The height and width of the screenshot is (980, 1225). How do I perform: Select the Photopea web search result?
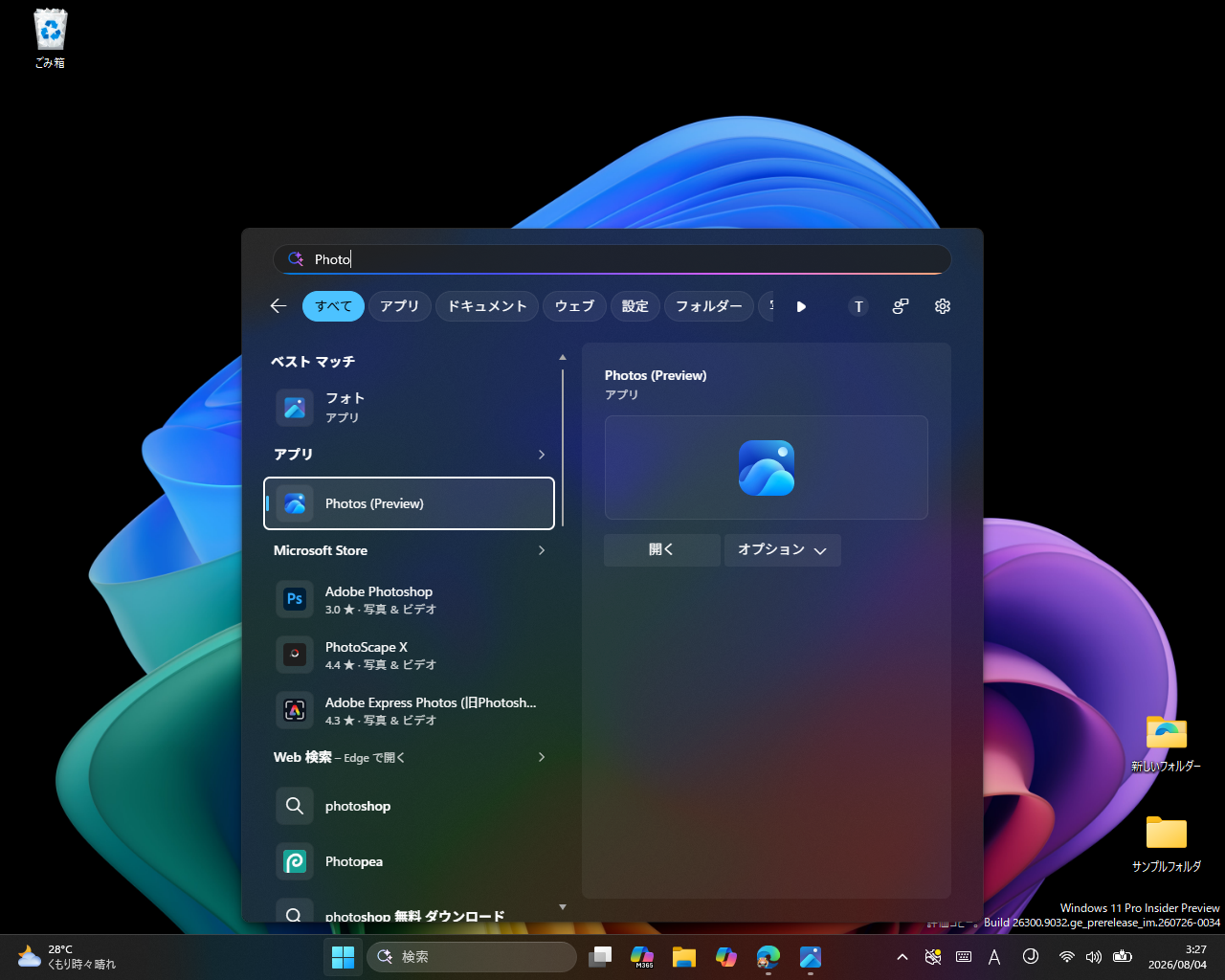pos(410,861)
